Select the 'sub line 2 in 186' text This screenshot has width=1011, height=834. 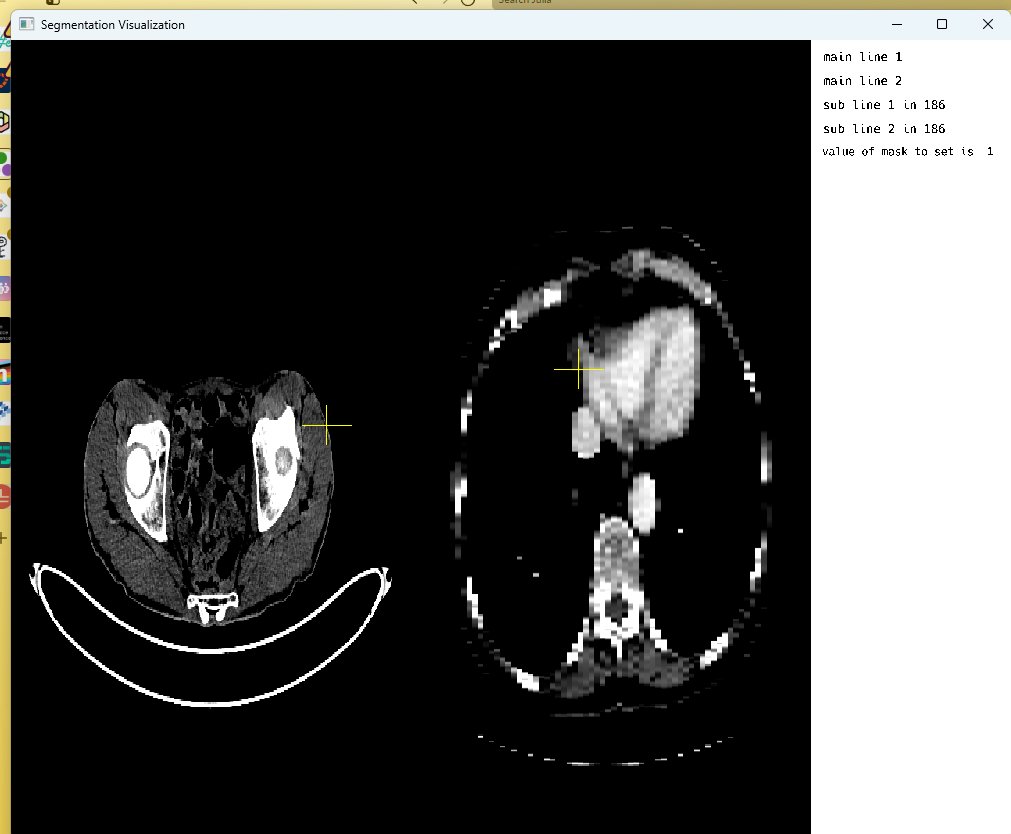tap(884, 128)
